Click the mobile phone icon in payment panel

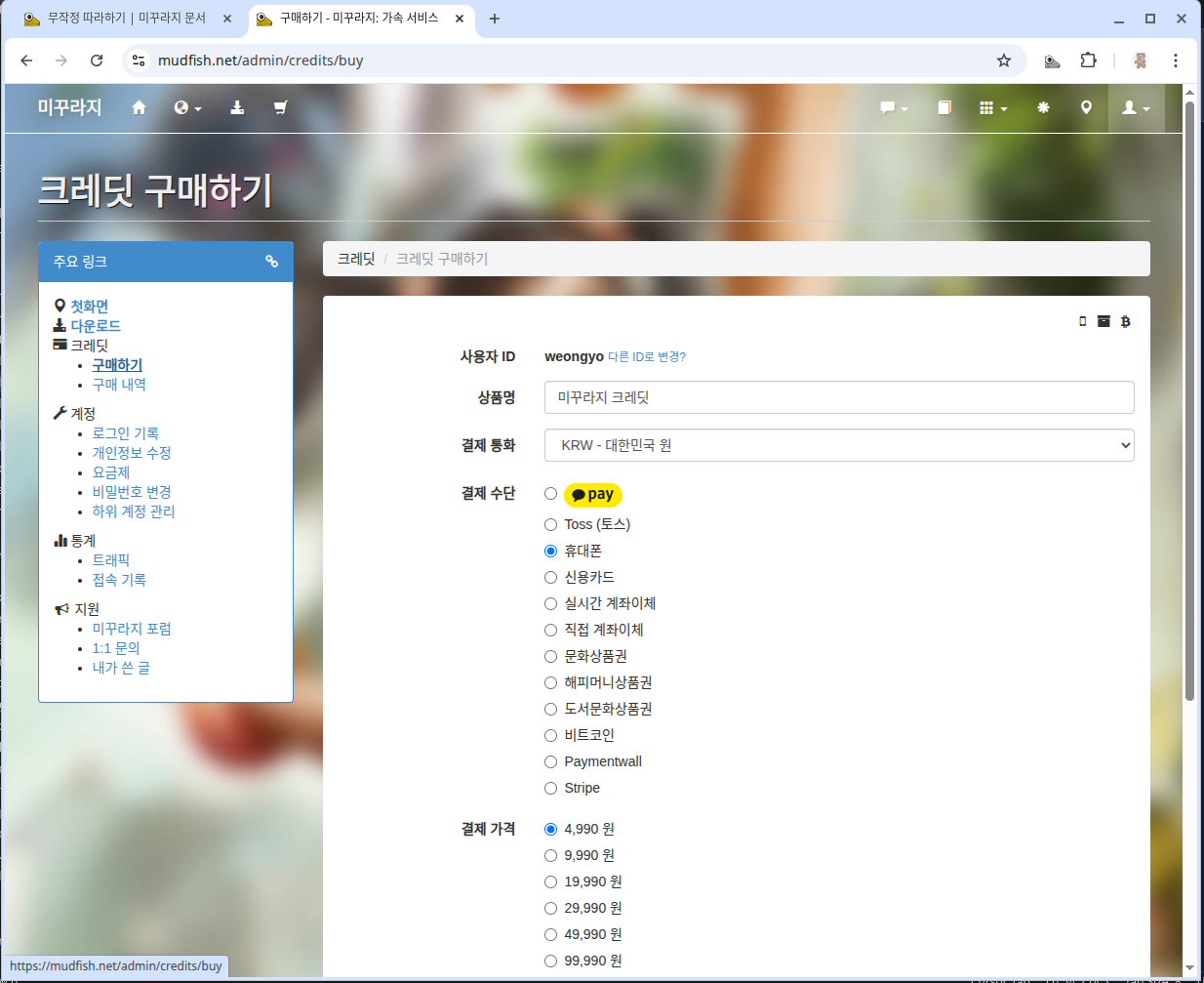1082,321
